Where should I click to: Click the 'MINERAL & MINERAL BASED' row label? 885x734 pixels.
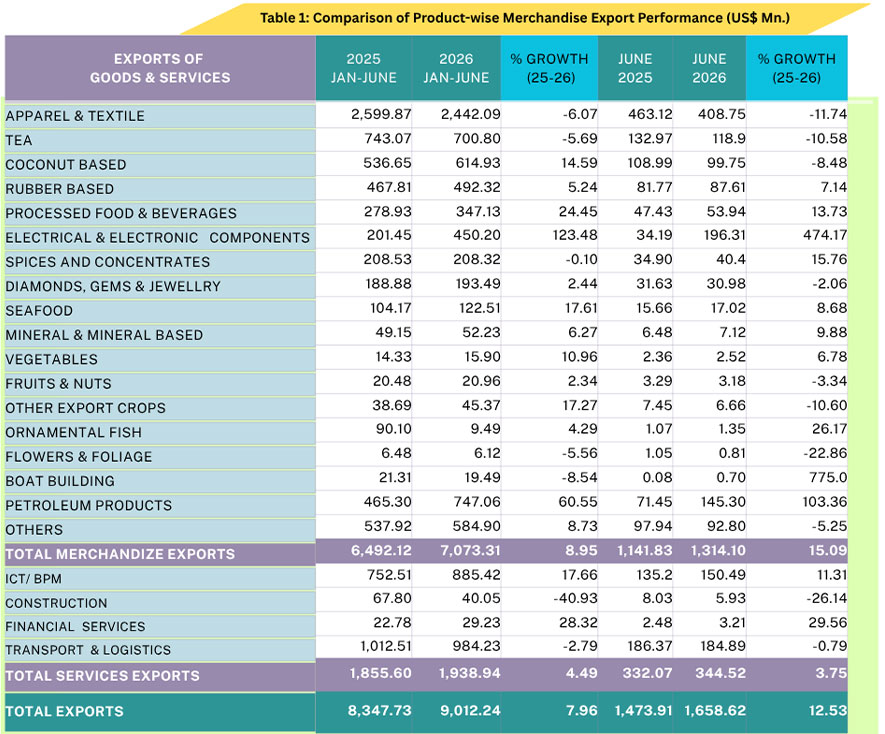[104, 335]
